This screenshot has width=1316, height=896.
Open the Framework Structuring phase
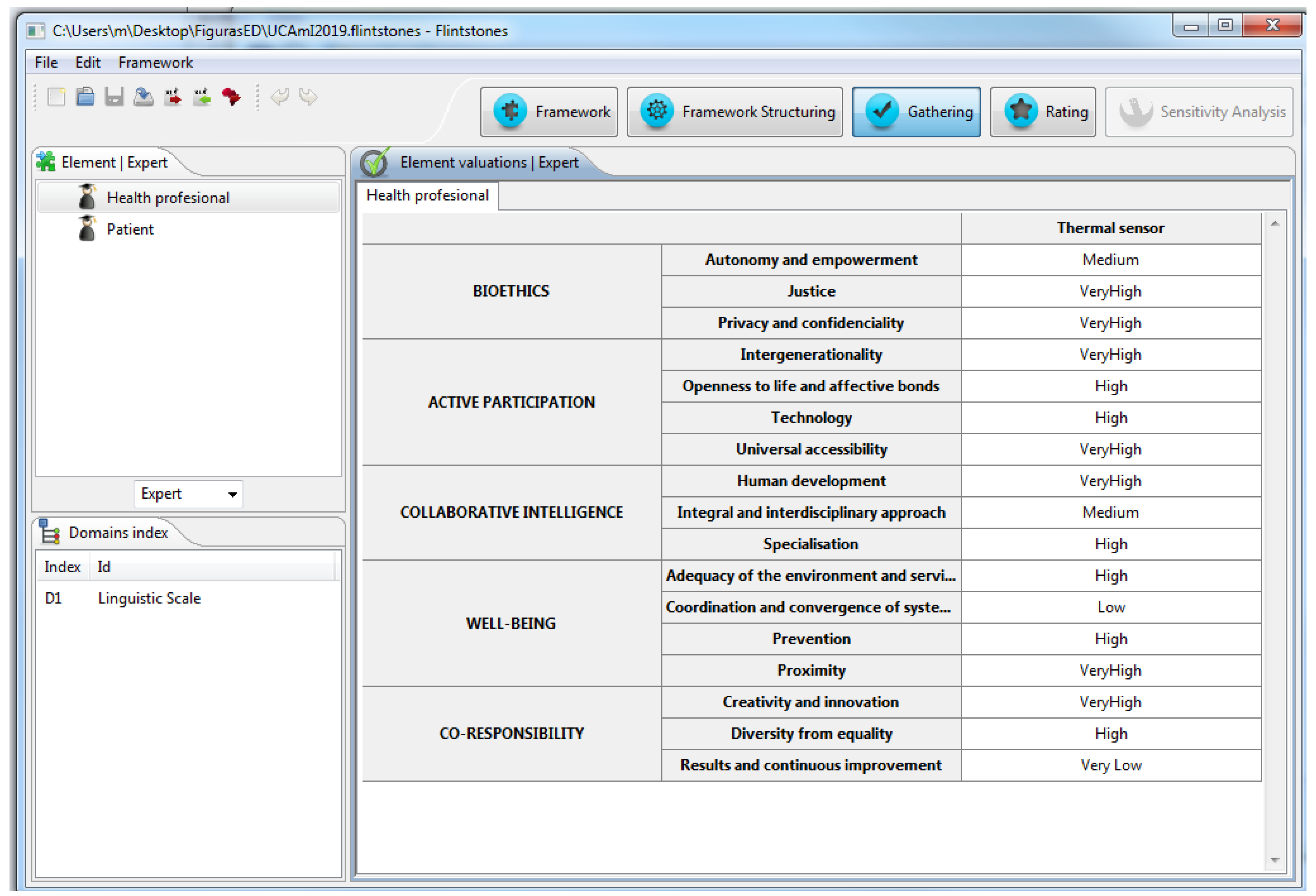[735, 112]
